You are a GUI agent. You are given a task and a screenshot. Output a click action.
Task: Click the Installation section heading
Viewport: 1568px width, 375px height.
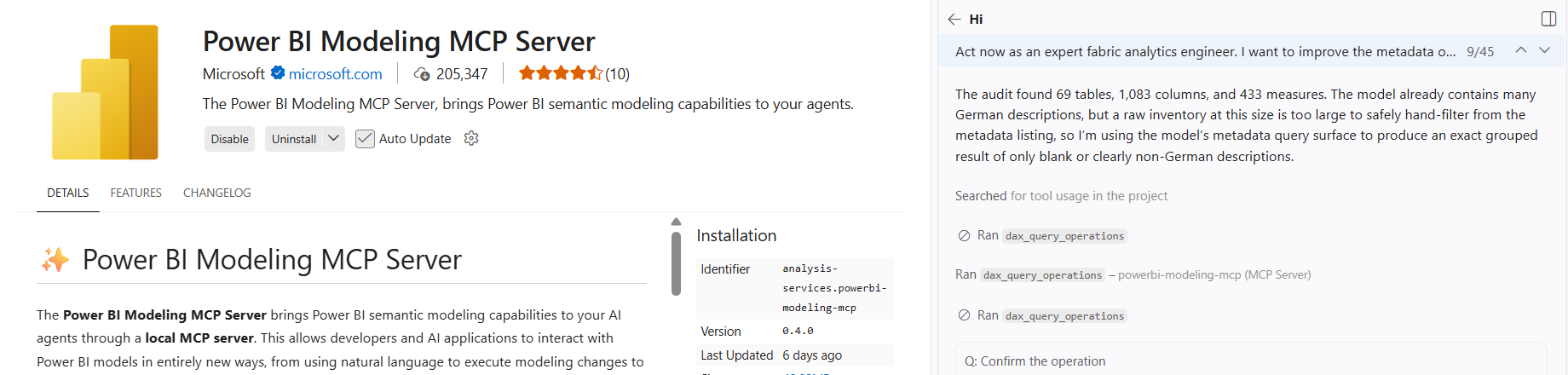click(x=736, y=235)
